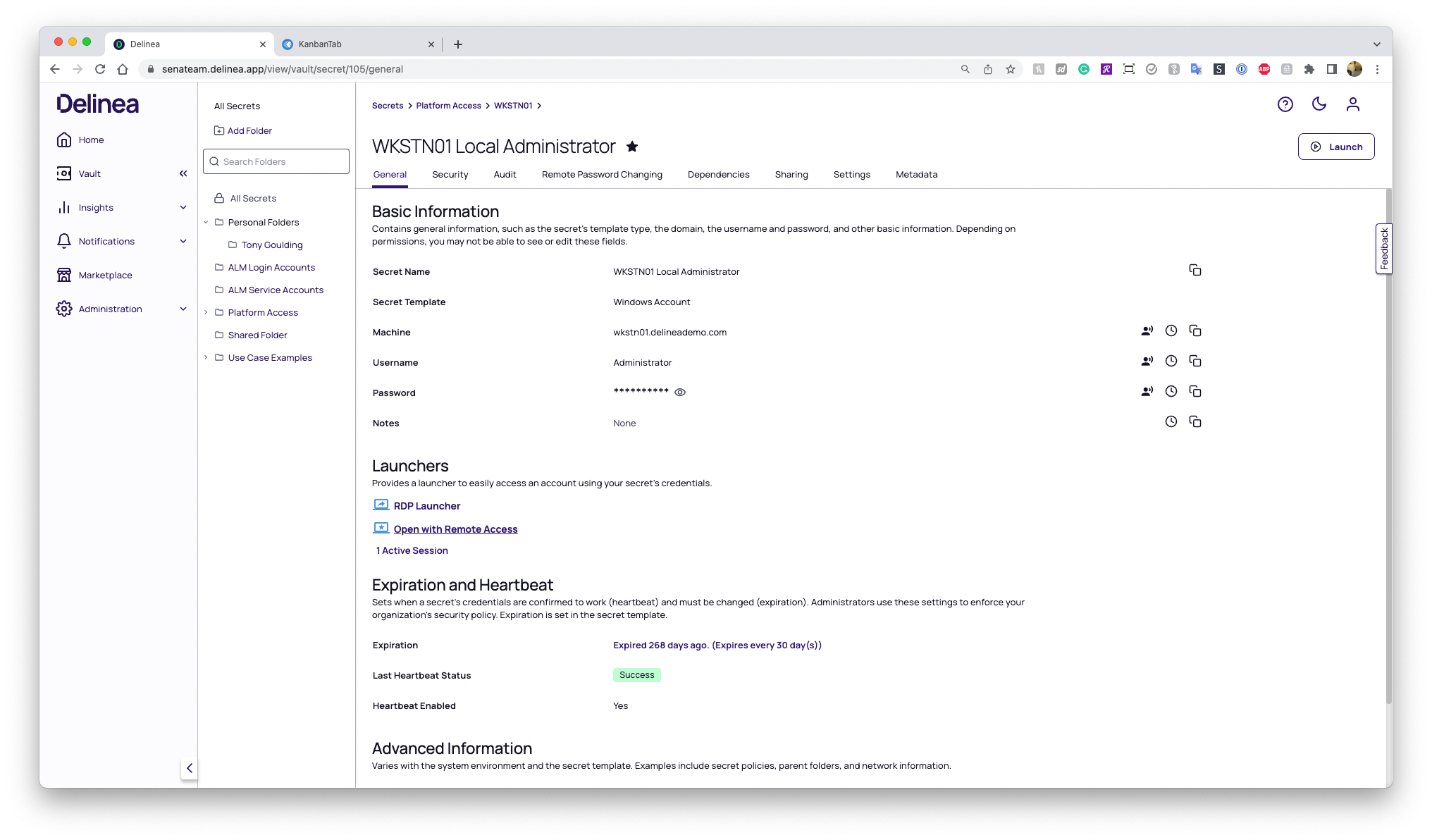Click the Username row user-voice icon
The width and height of the screenshot is (1432, 840).
[x=1147, y=362]
